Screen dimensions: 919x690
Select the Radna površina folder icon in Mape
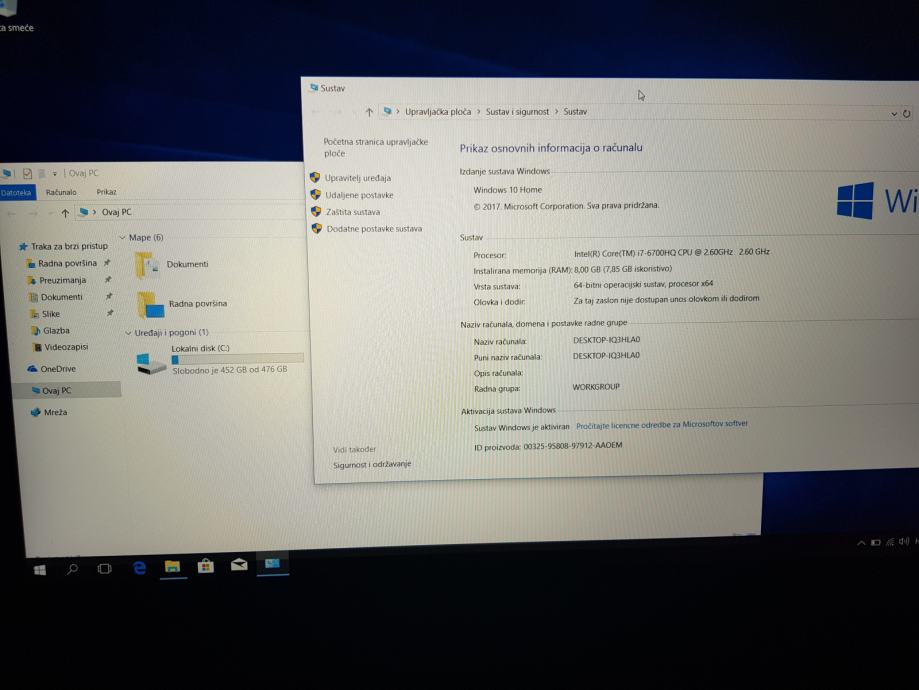150,305
